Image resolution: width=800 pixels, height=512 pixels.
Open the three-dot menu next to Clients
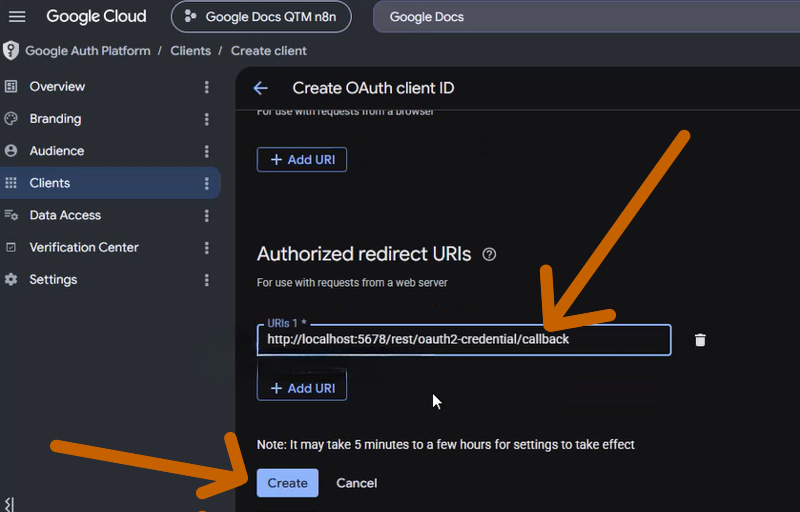pyautogui.click(x=207, y=183)
